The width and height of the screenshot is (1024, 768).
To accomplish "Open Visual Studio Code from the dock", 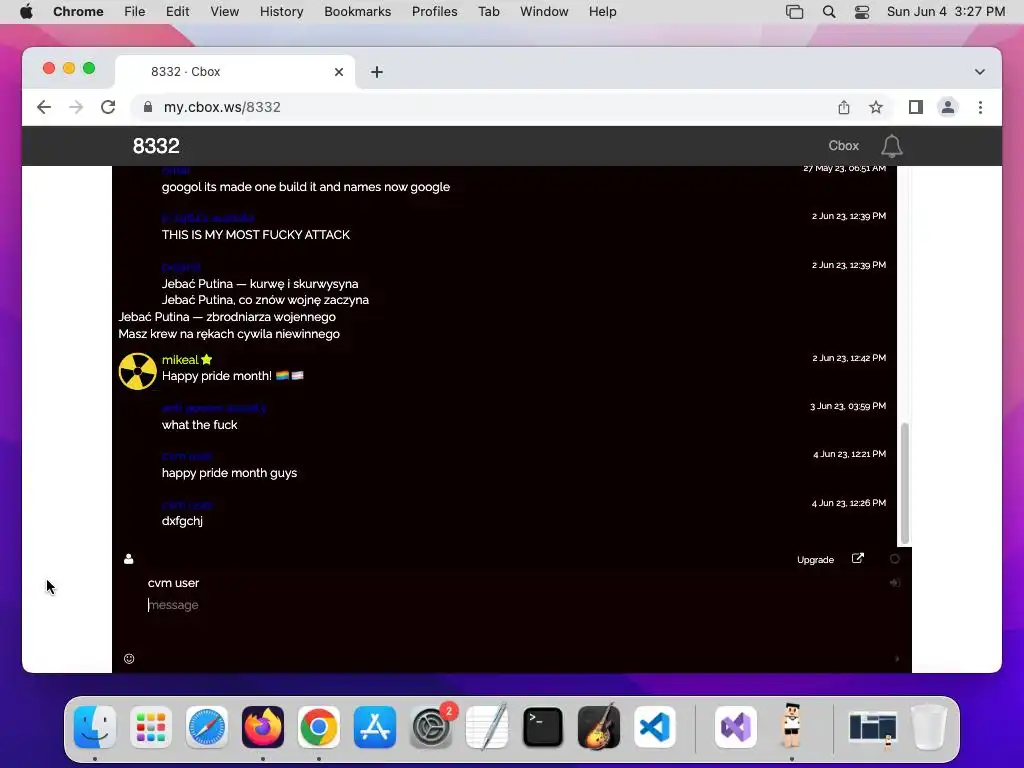I will click(655, 727).
